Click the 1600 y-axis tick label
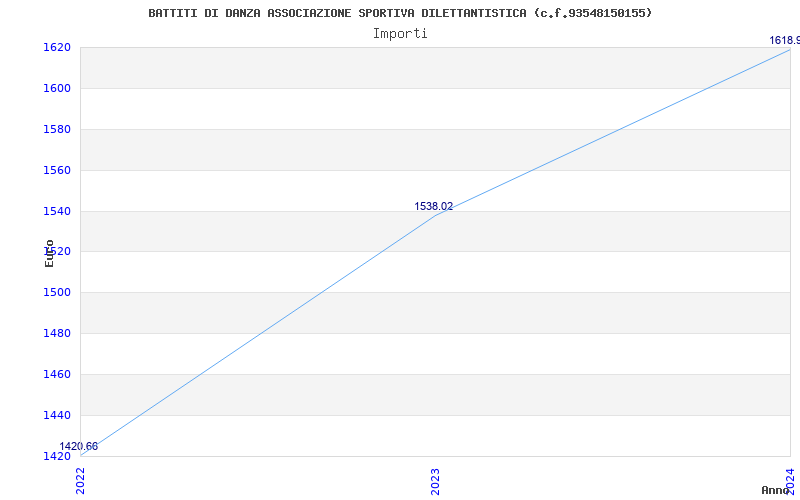Viewport: 800px width, 500px height. coord(57,88)
